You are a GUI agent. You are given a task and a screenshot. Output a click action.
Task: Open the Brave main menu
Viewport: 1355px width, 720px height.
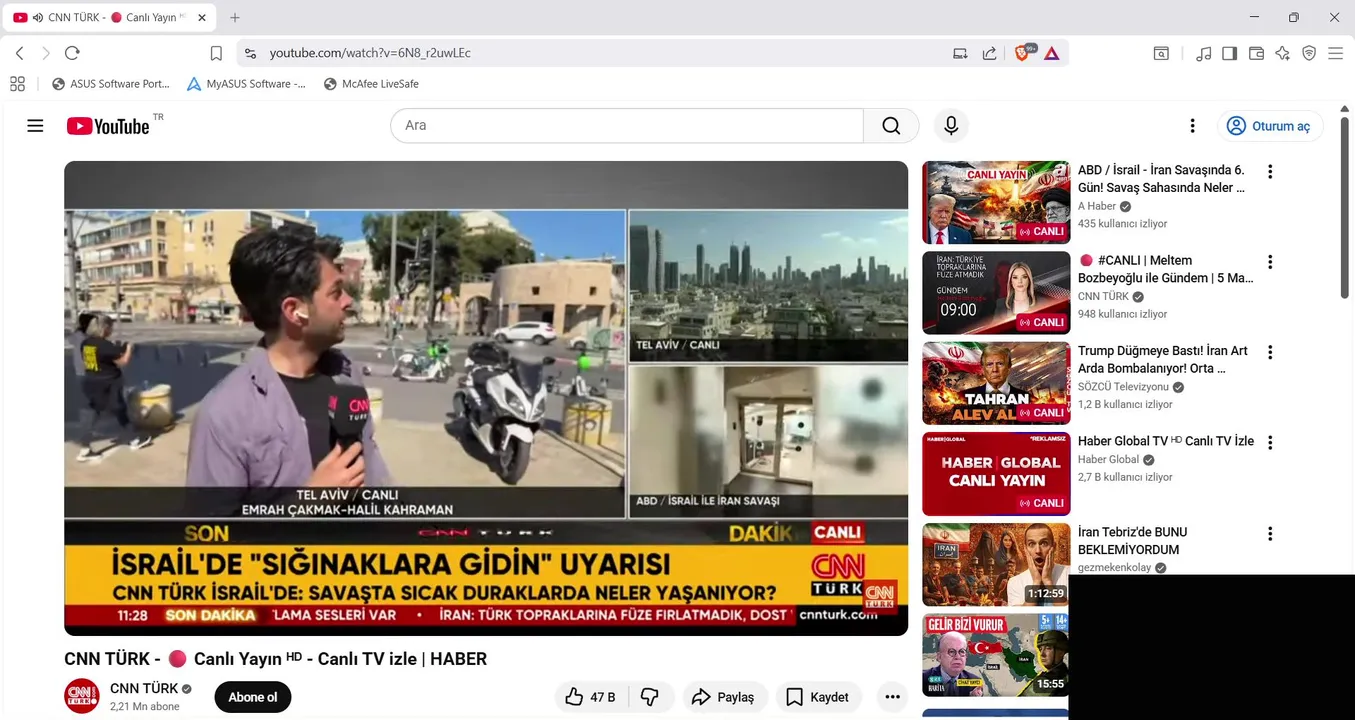(x=1335, y=53)
